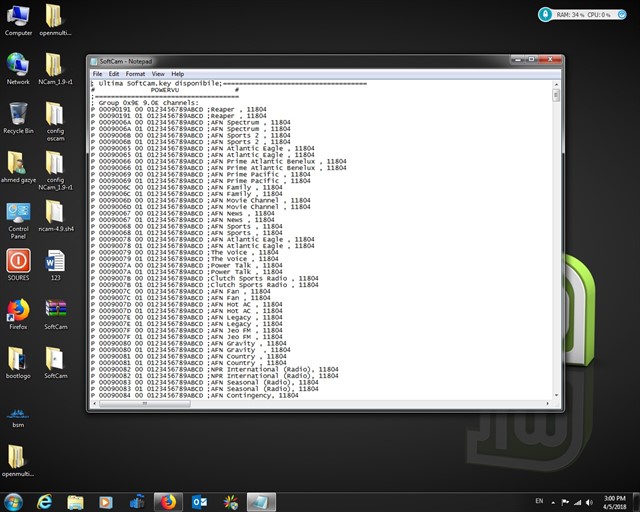Click the first 'The Voice , 11804' line
The width and height of the screenshot is (640, 512).
pos(184,252)
